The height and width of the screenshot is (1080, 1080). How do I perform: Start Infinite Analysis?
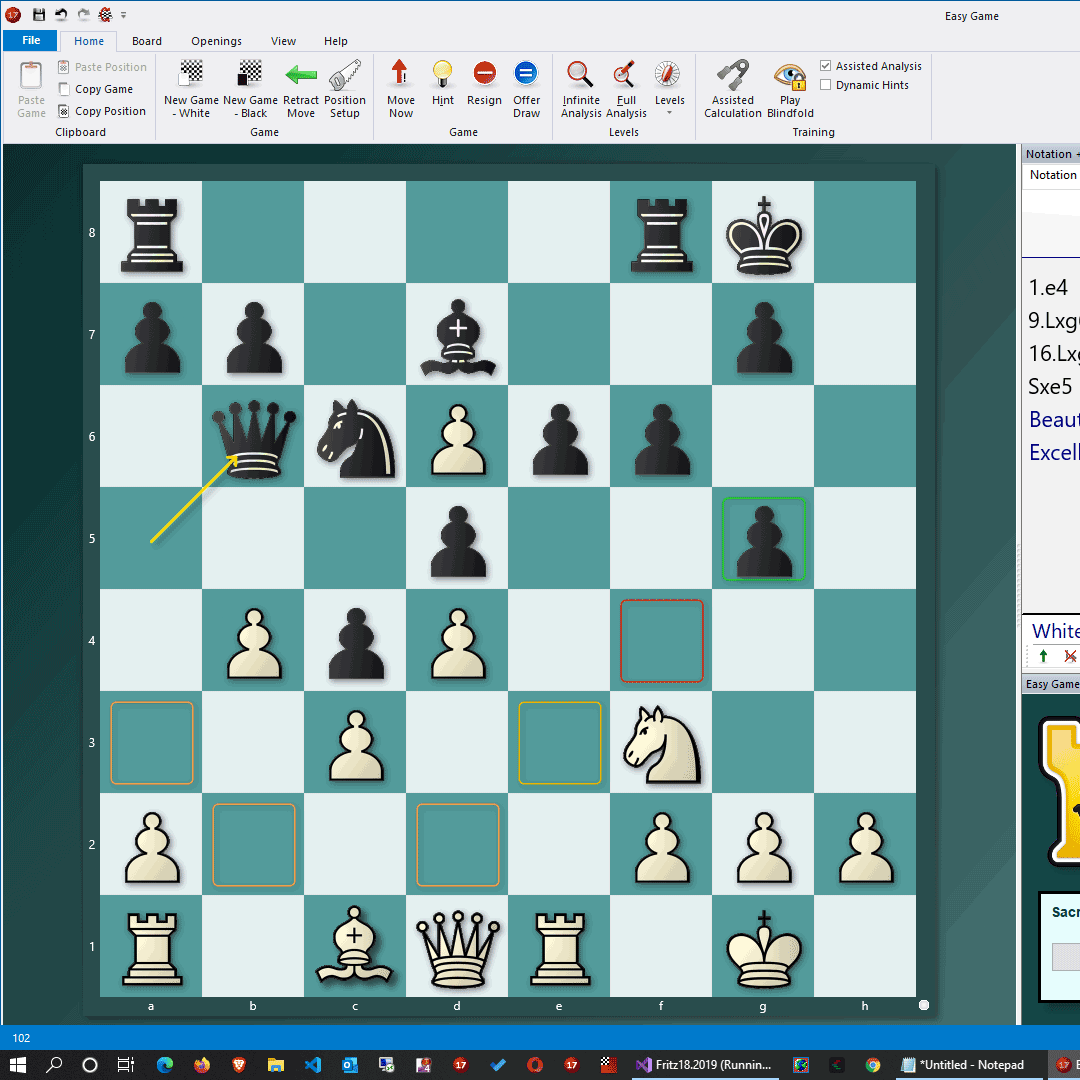tap(581, 88)
